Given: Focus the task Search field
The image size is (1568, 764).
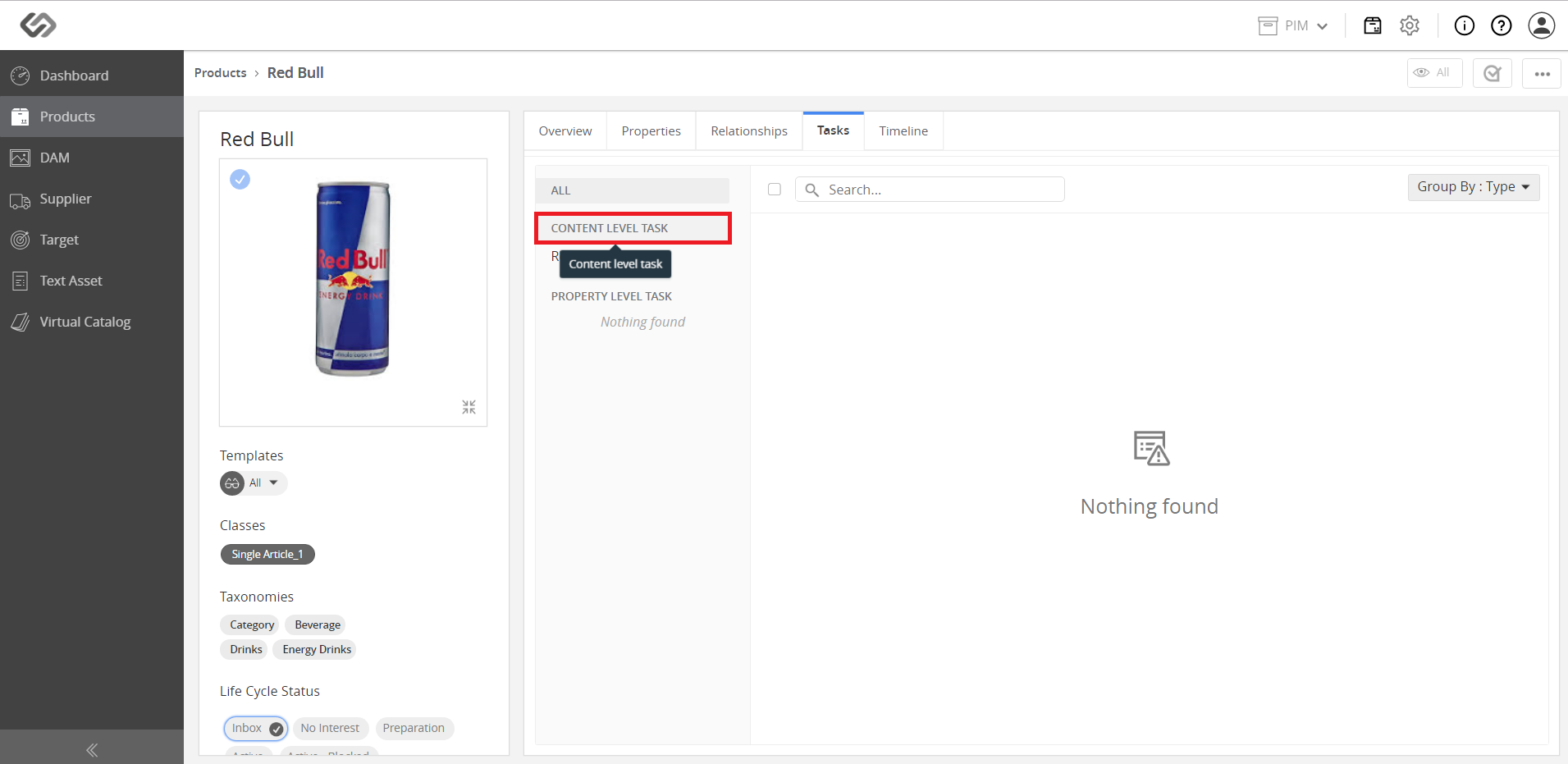Looking at the screenshot, I should coord(930,190).
